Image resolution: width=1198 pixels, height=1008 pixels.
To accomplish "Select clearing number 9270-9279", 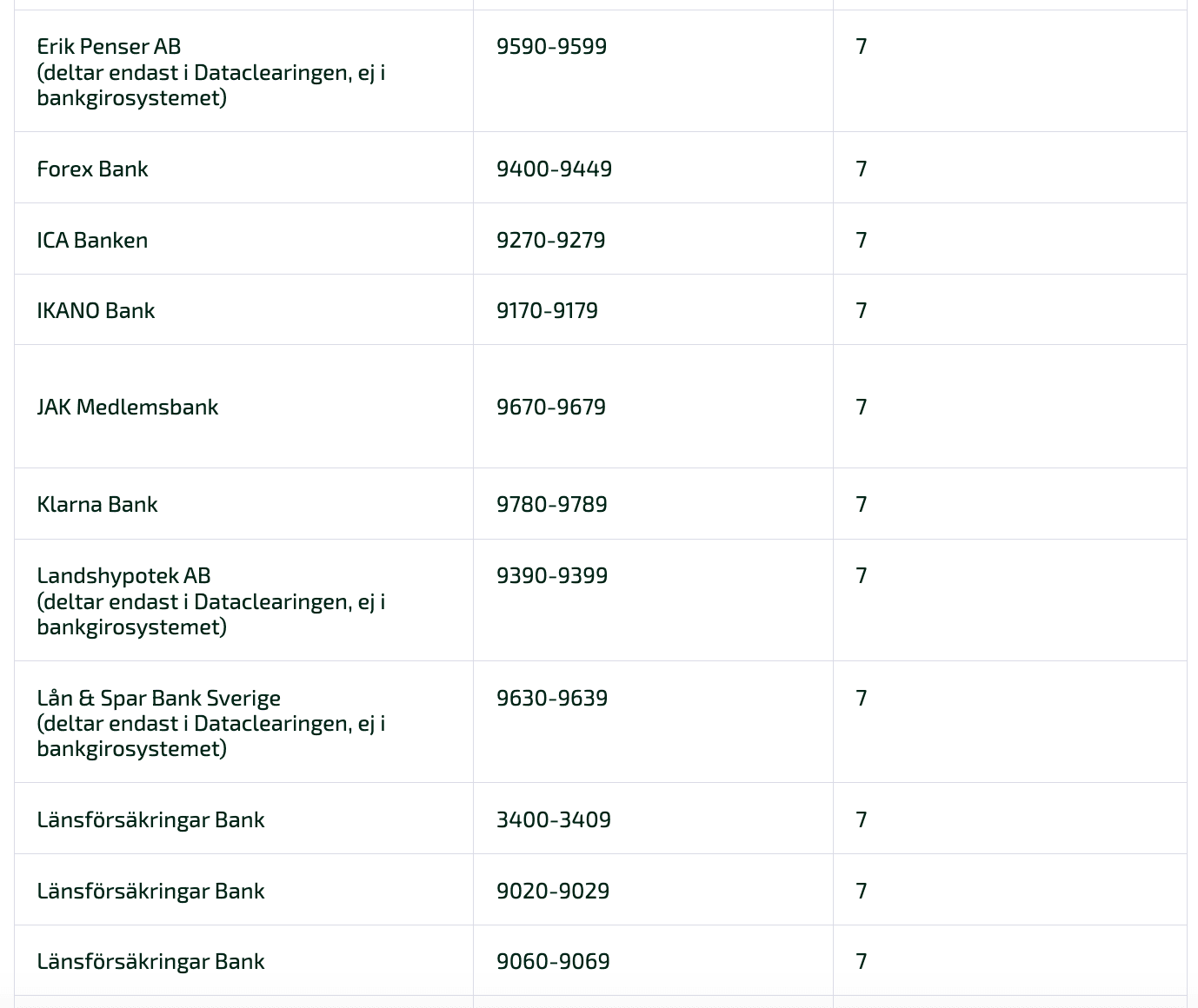I will [x=550, y=240].
